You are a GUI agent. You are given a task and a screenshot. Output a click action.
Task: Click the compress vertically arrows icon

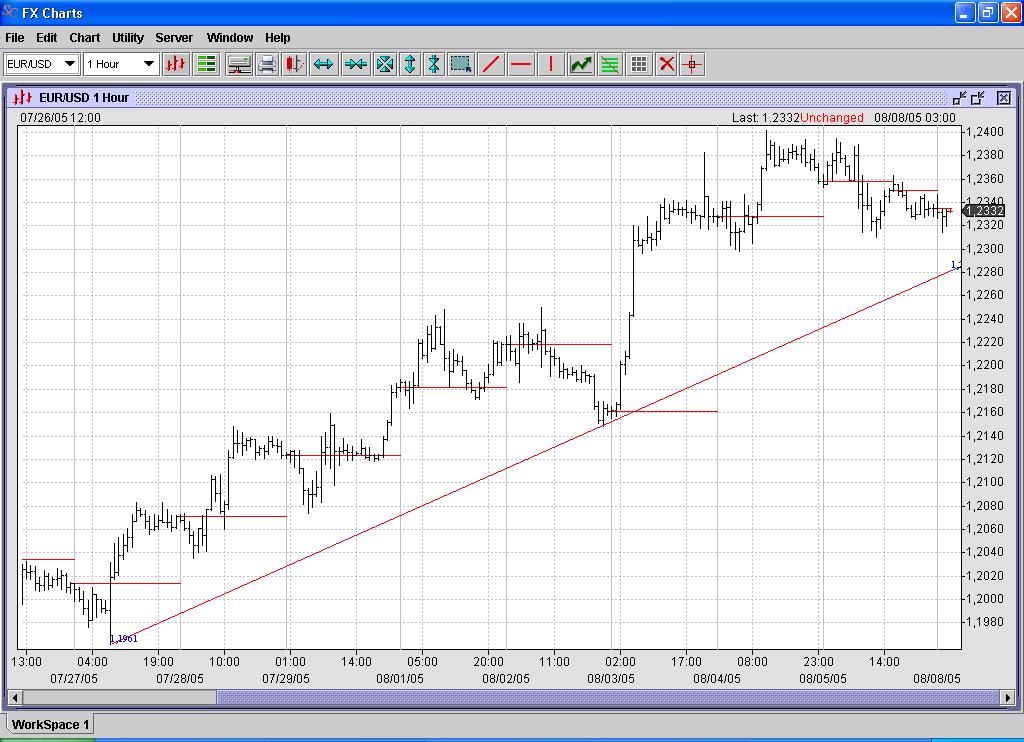tap(434, 64)
